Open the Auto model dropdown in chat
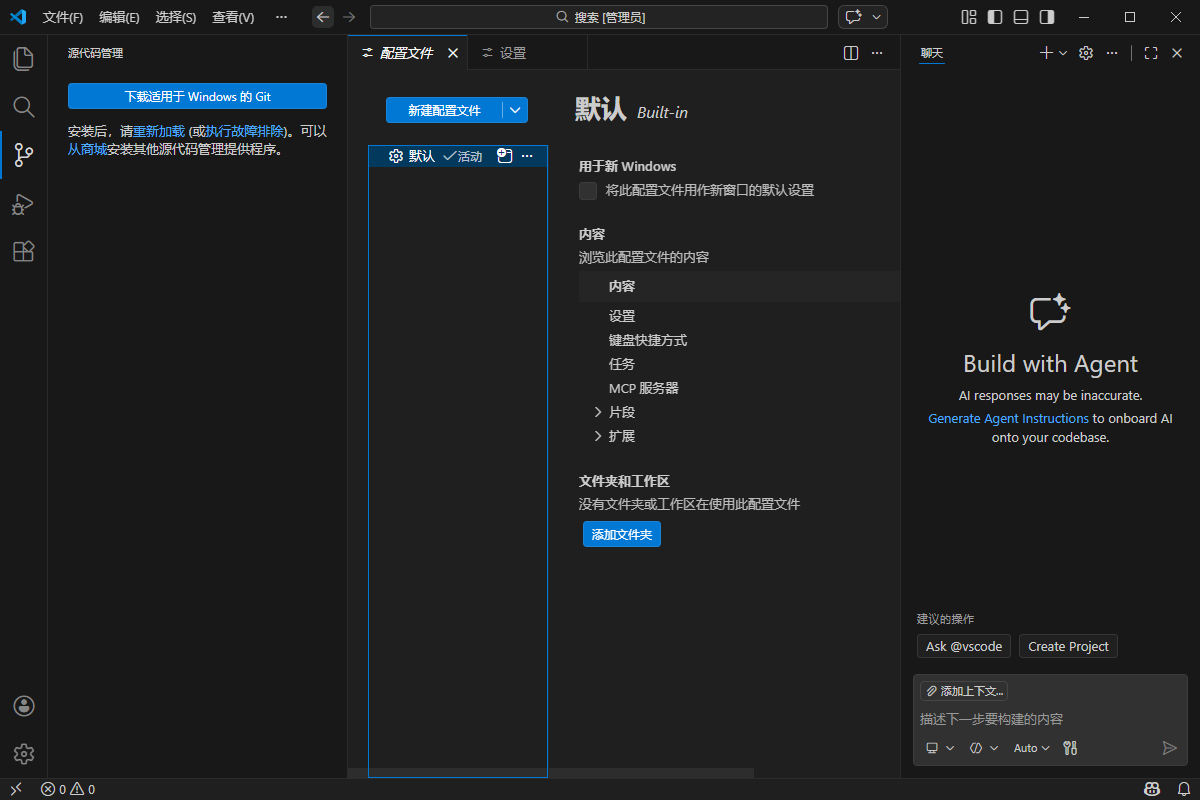Image resolution: width=1200 pixels, height=800 pixels. coord(1030,747)
